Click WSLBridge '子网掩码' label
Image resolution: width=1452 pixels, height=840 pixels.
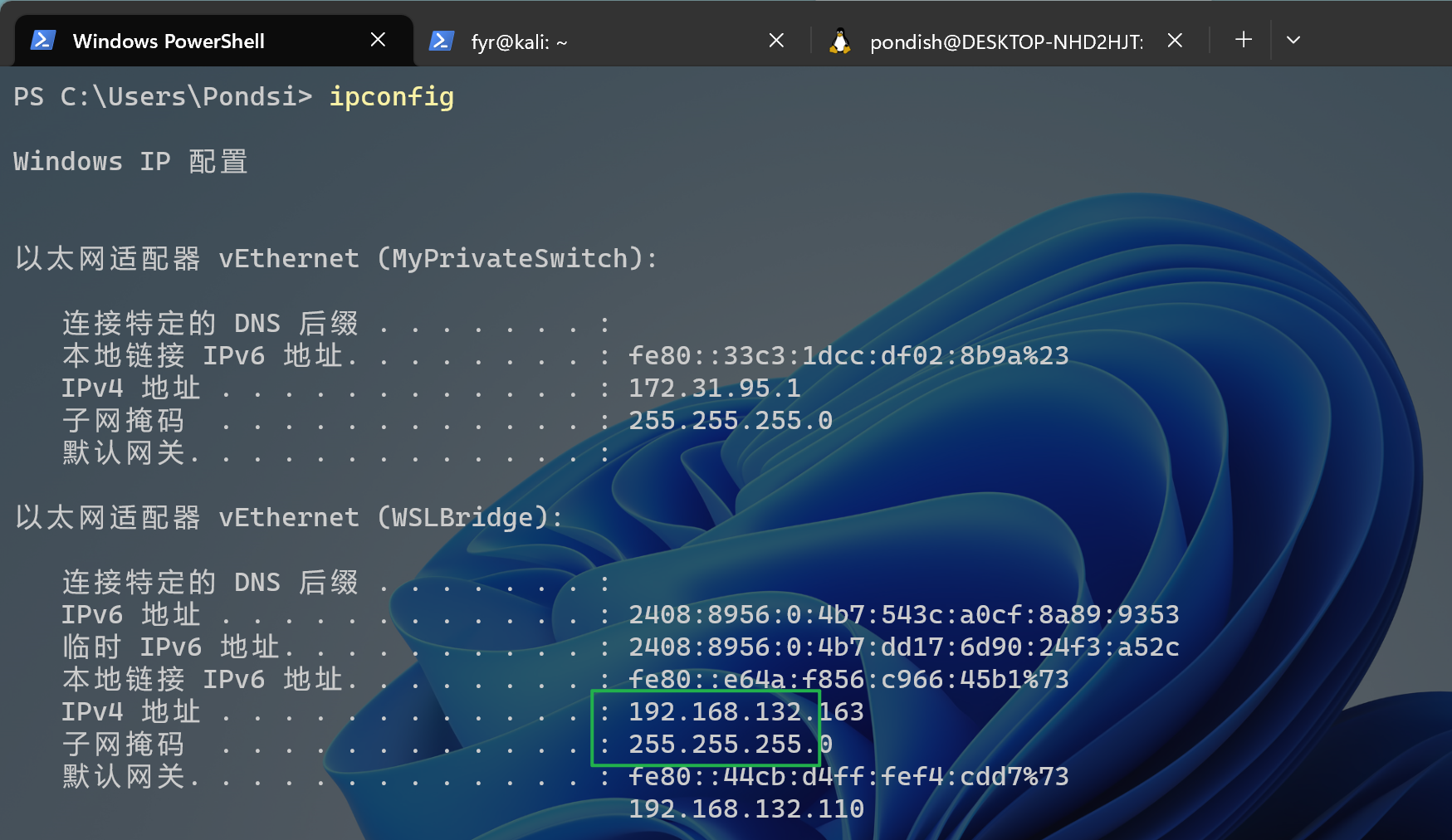tap(123, 745)
